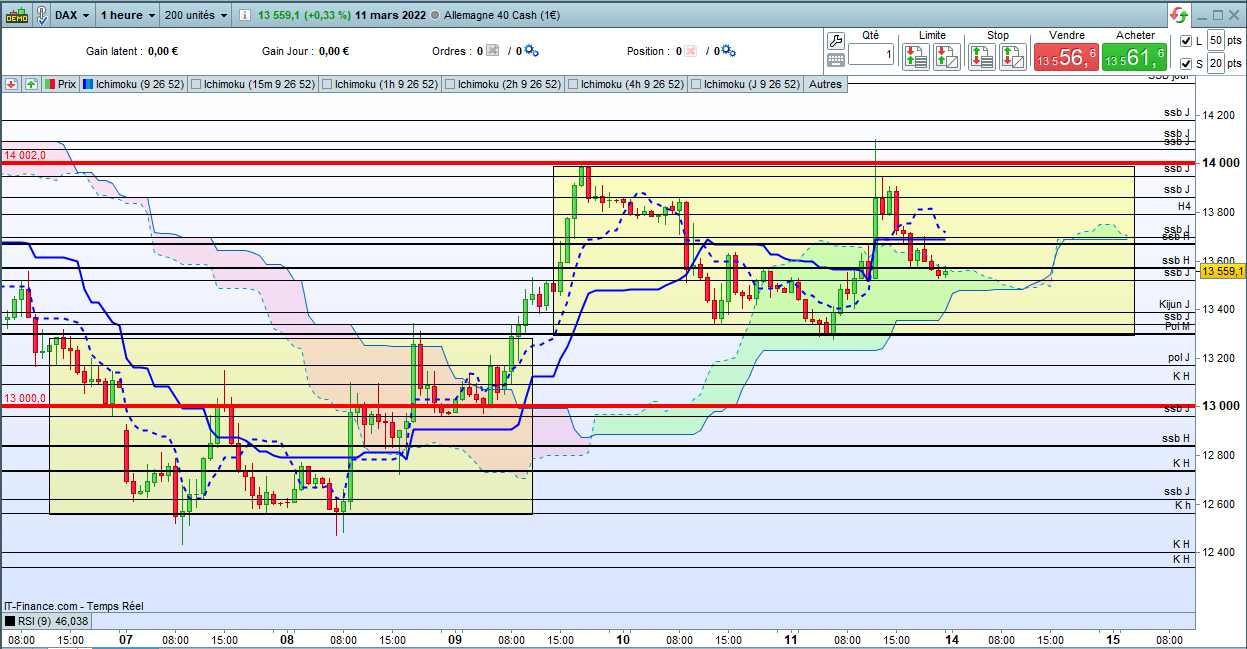Click the second Limite order icon
The height and width of the screenshot is (649, 1247).
pyautogui.click(x=947, y=56)
